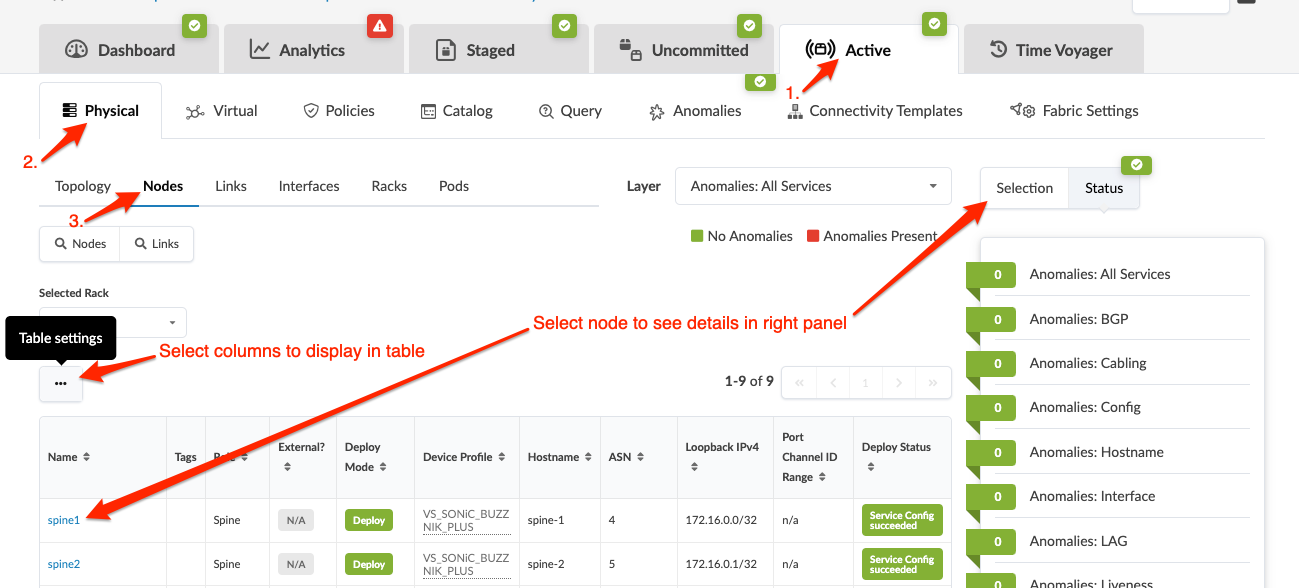Sort table by Name column
The width and height of the screenshot is (1299, 588).
(x=69, y=457)
